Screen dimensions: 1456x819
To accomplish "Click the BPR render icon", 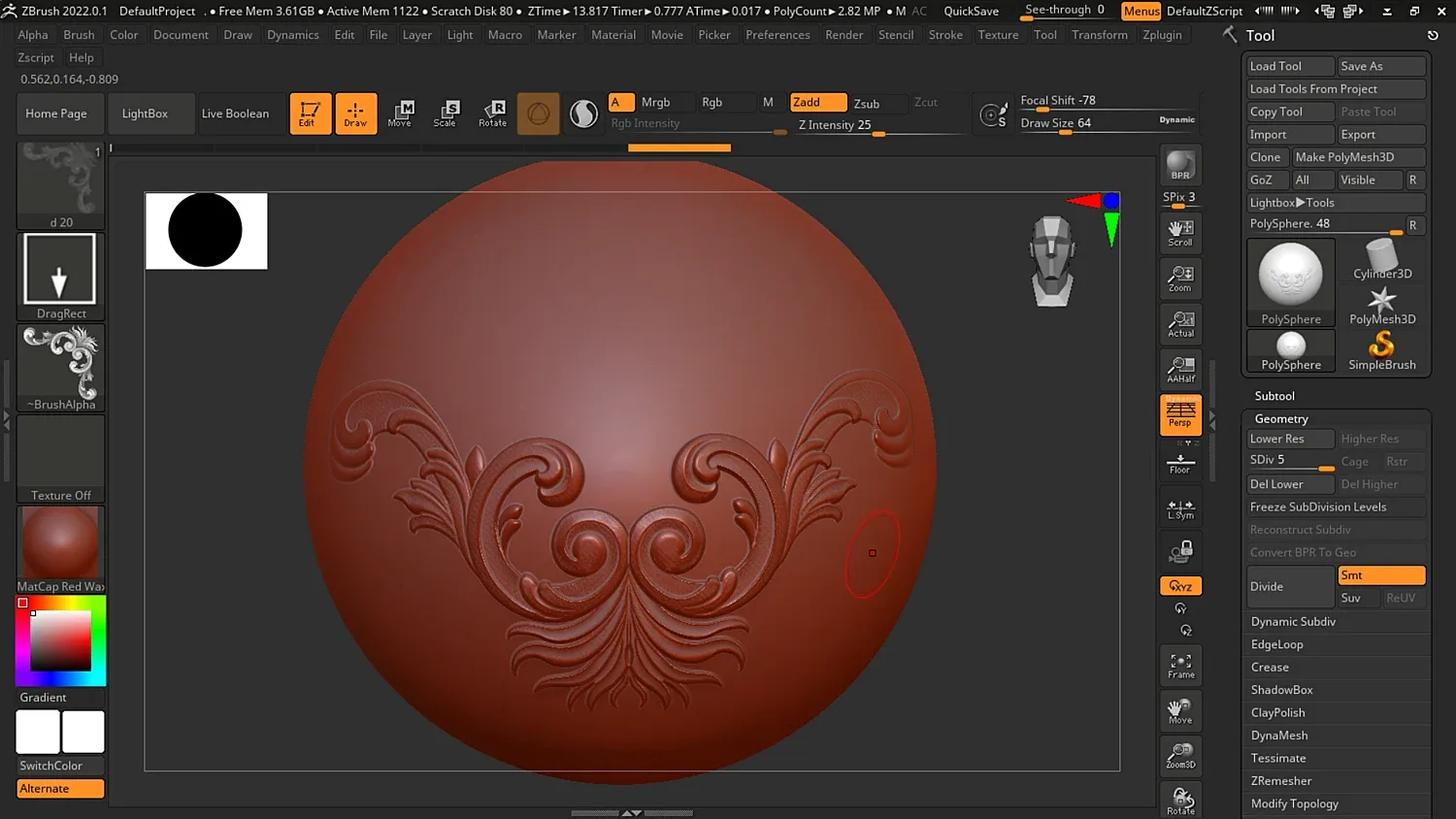I will pos(1180,166).
